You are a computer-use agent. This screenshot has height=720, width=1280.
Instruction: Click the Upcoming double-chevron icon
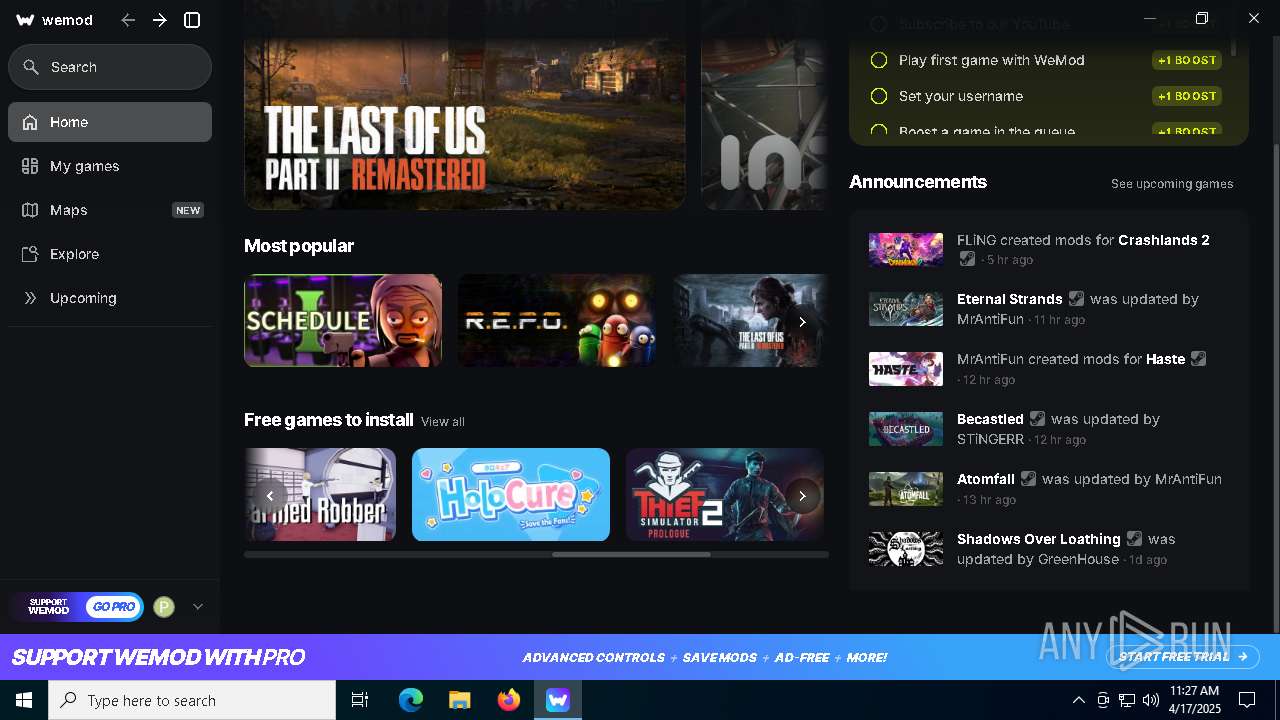click(30, 298)
